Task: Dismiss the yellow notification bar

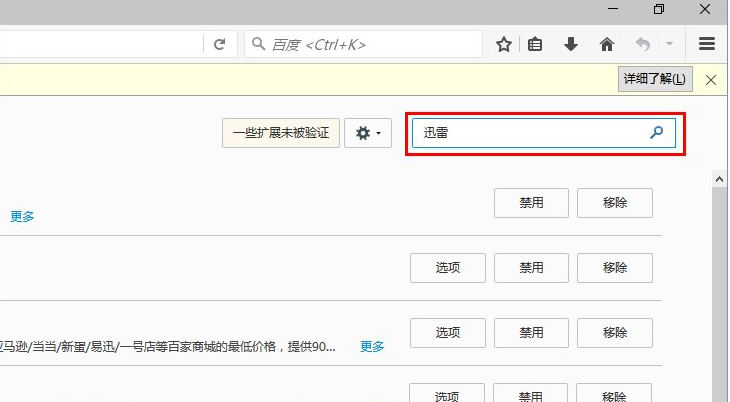Action: (x=710, y=79)
